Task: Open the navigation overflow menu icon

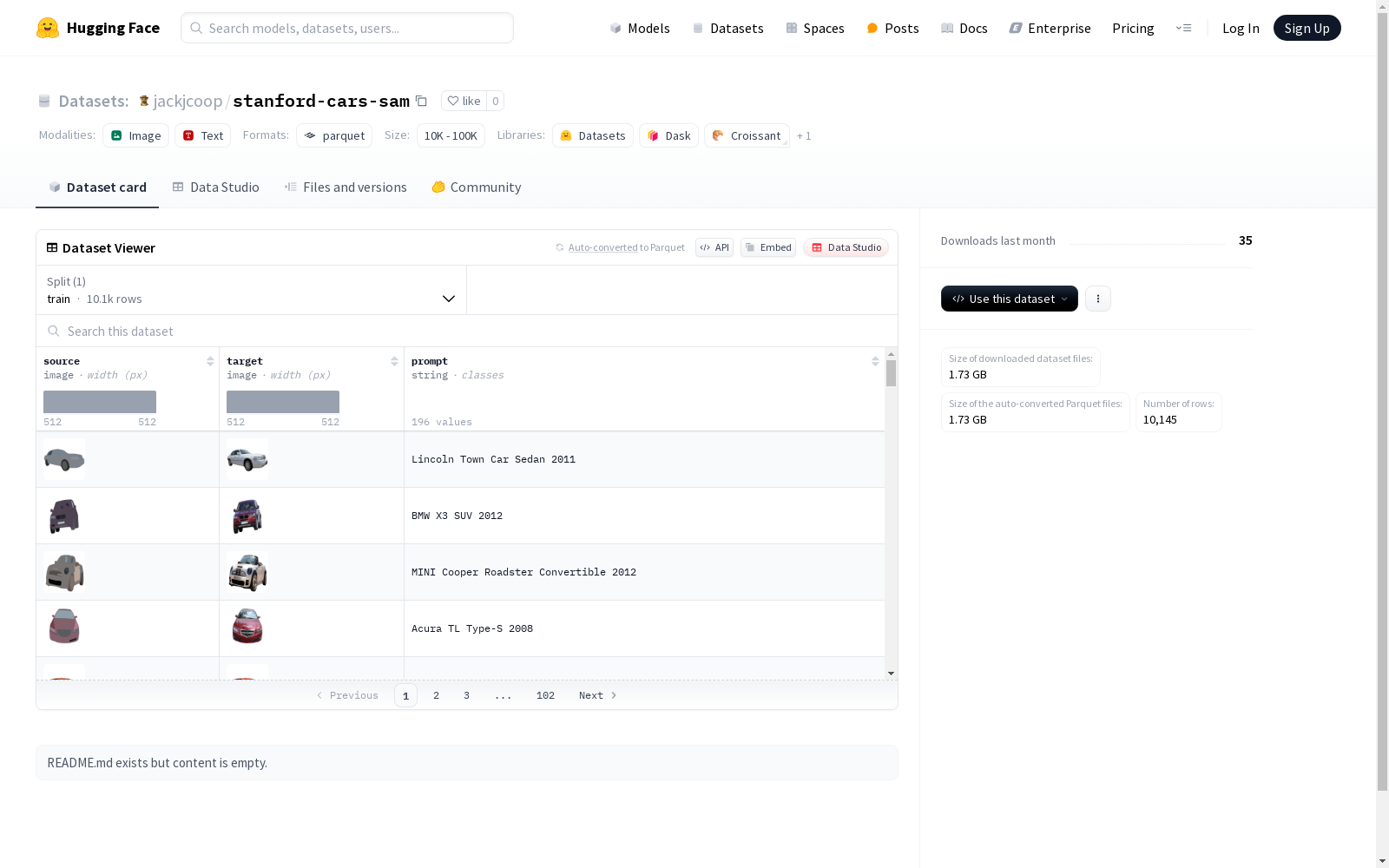Action: tap(1183, 28)
